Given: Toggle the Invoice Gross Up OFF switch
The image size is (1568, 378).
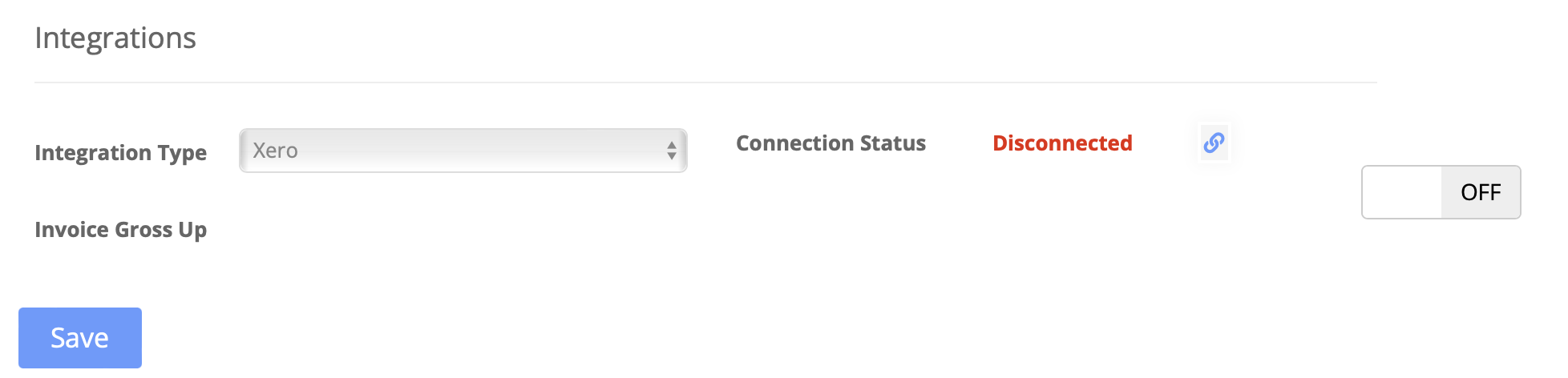Looking at the screenshot, I should tap(1441, 192).
